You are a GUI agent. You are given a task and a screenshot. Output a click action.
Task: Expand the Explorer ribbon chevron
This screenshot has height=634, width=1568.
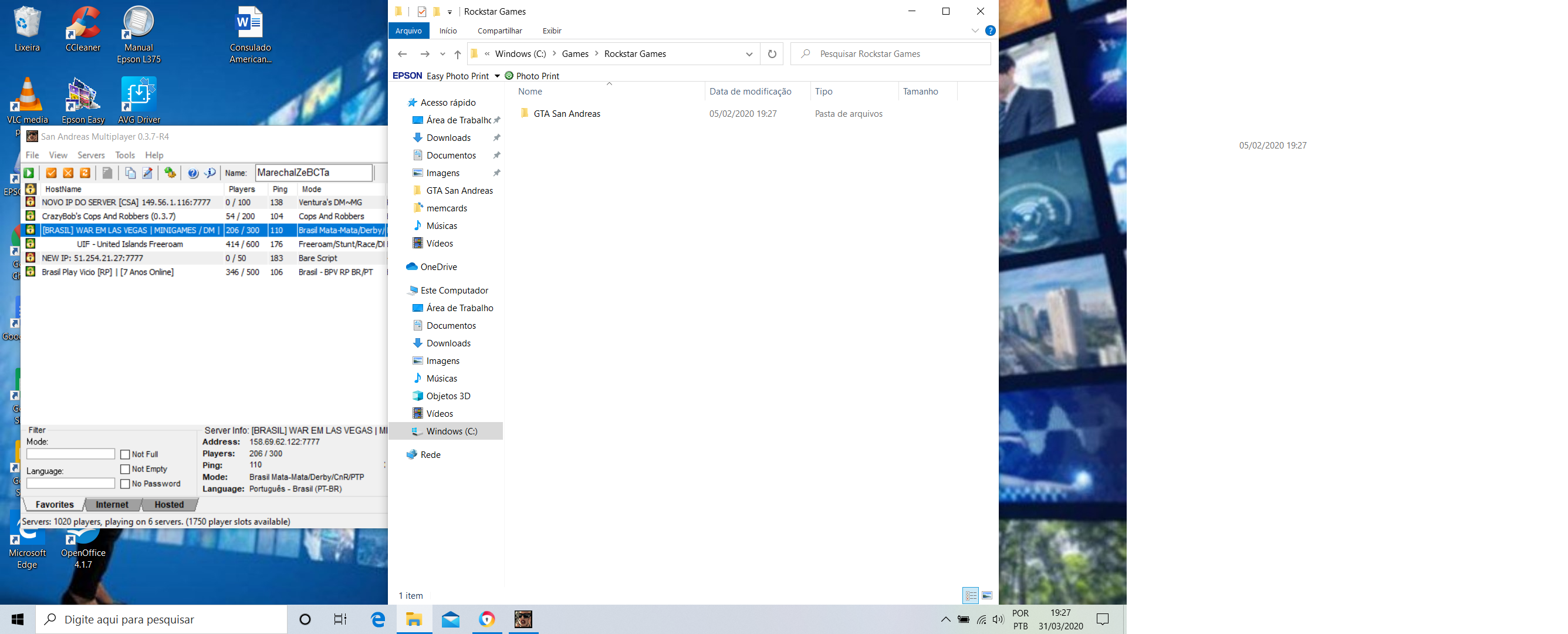975,31
